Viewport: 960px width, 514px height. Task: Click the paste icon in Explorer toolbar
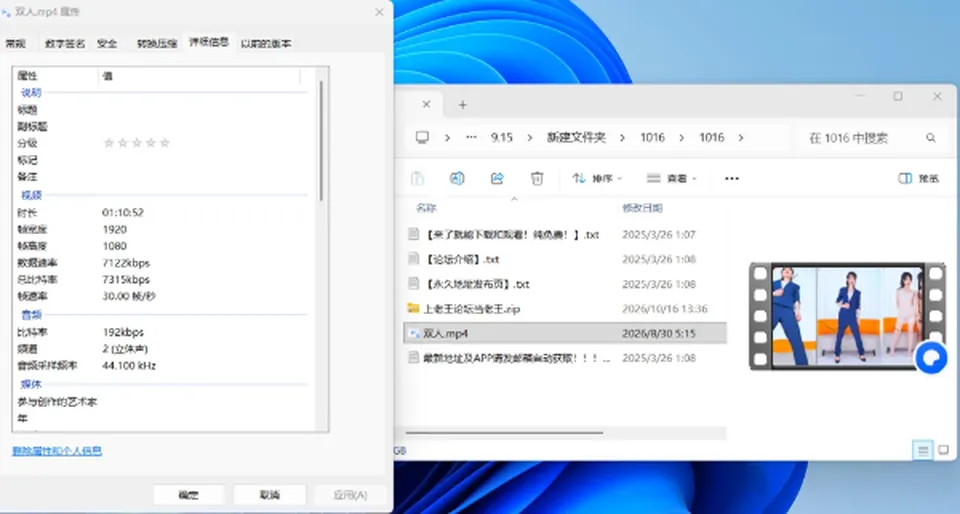pyautogui.click(x=418, y=178)
